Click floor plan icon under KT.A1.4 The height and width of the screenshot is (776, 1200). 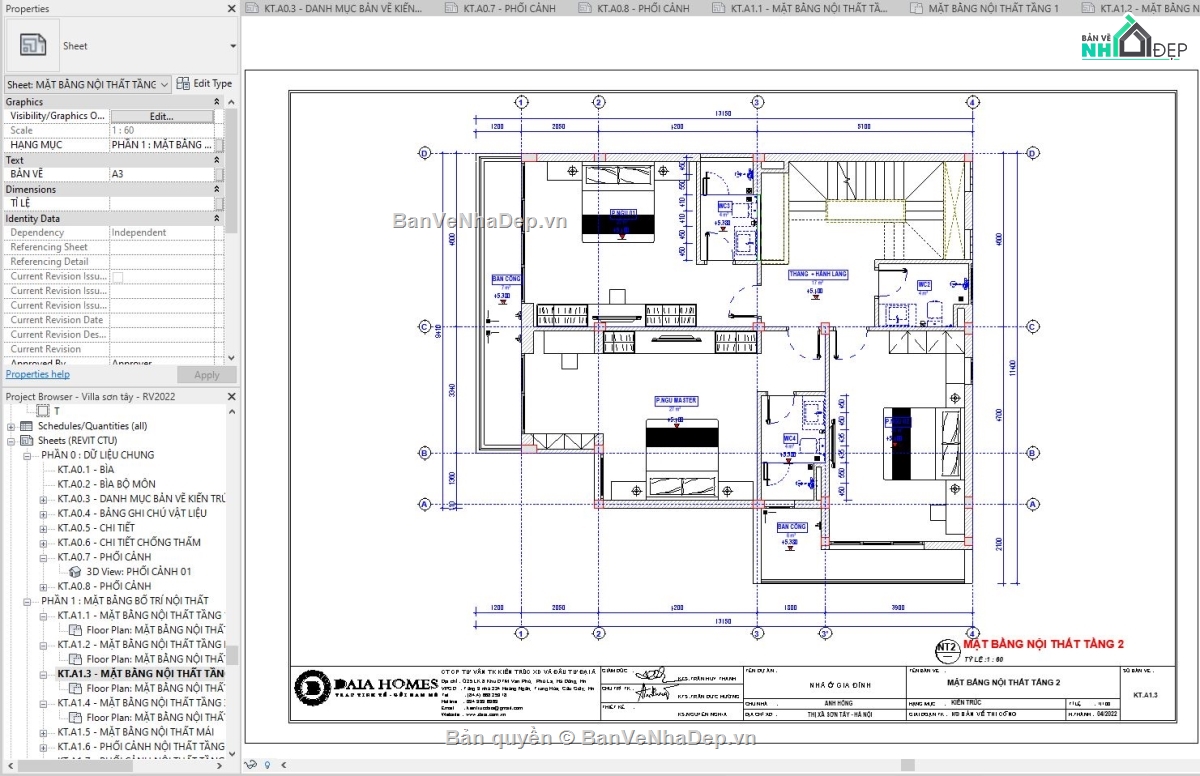[x=77, y=717]
